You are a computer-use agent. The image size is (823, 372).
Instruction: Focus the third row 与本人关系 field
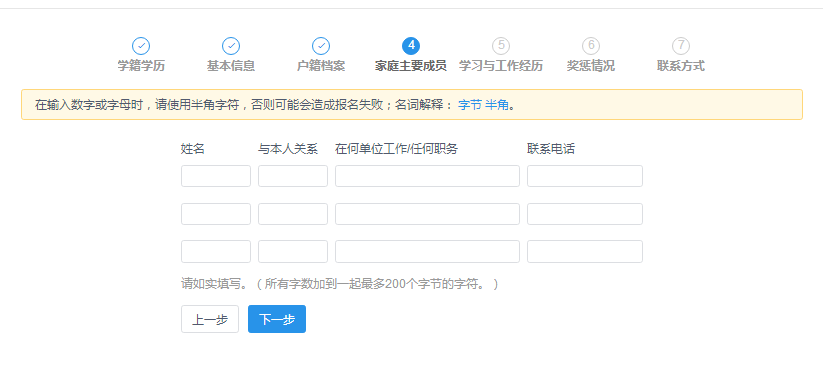[293, 251]
